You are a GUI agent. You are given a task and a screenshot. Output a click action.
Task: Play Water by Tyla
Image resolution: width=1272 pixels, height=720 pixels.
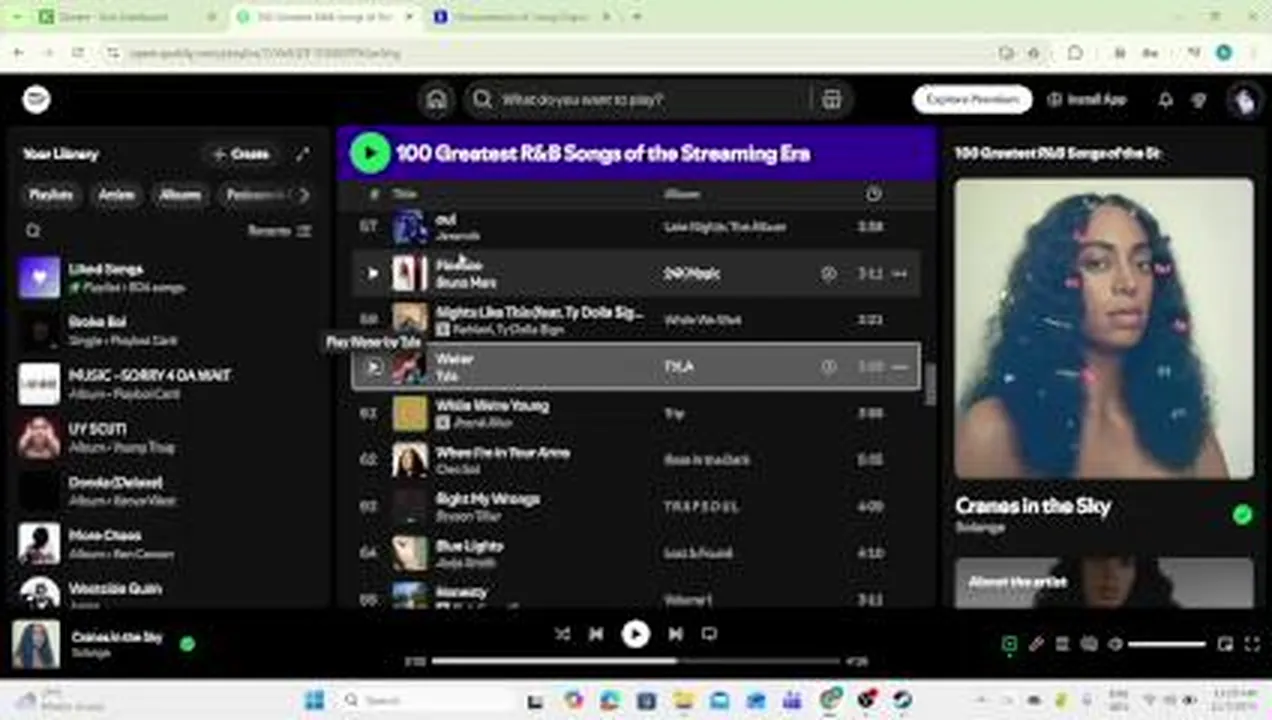click(x=372, y=367)
